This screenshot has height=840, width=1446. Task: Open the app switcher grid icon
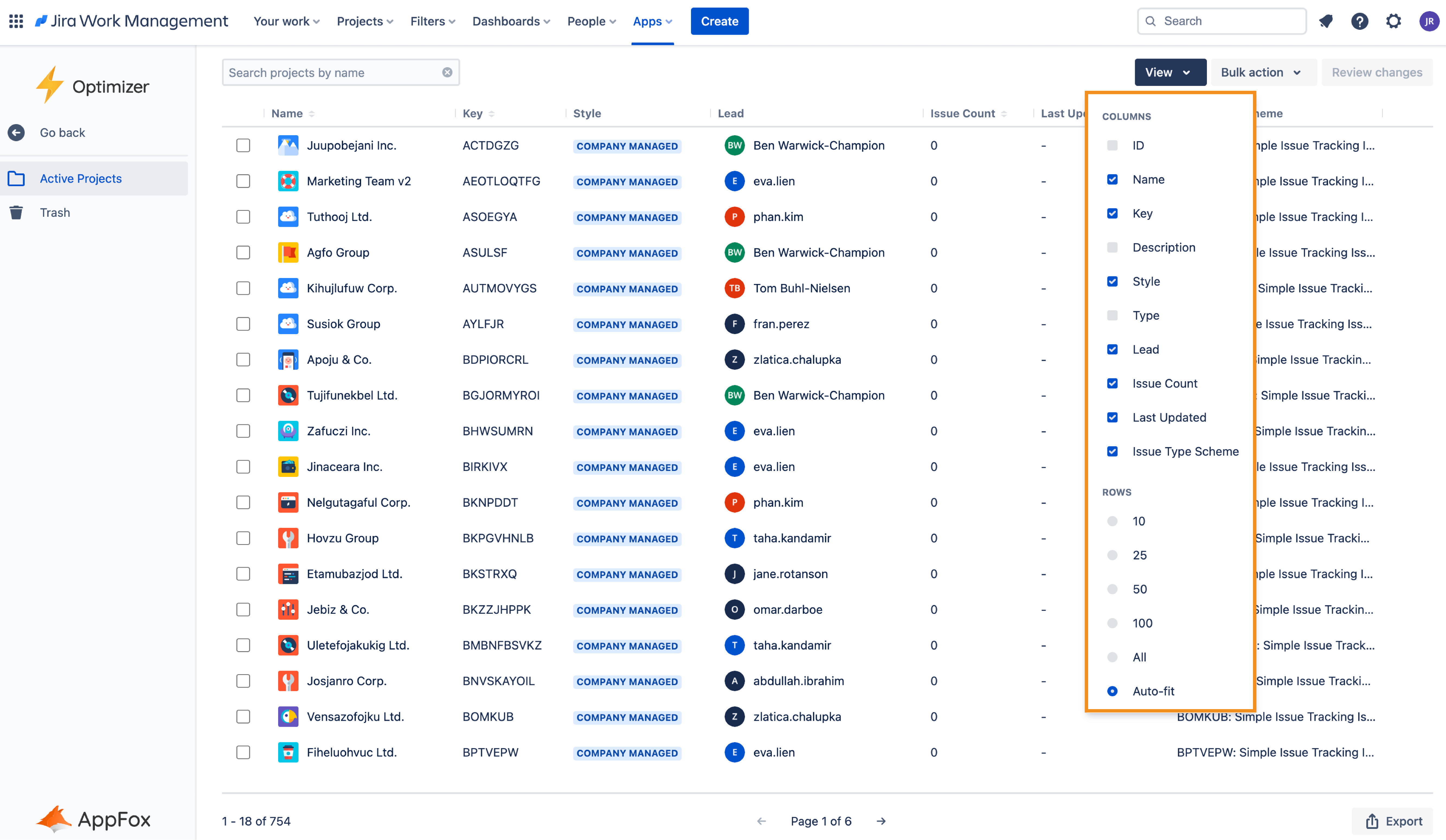16,21
